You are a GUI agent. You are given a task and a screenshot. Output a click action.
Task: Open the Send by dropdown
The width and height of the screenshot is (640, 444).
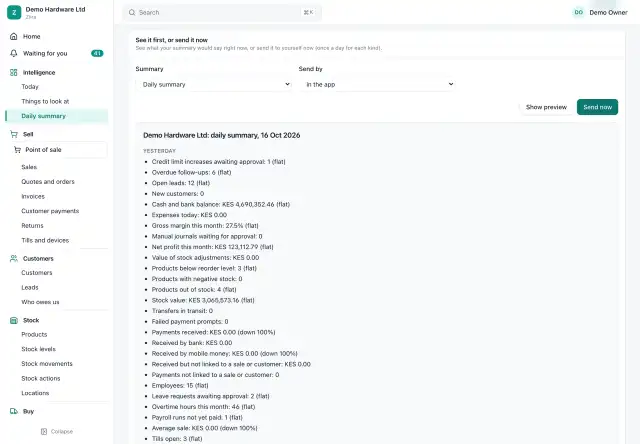tap(377, 84)
